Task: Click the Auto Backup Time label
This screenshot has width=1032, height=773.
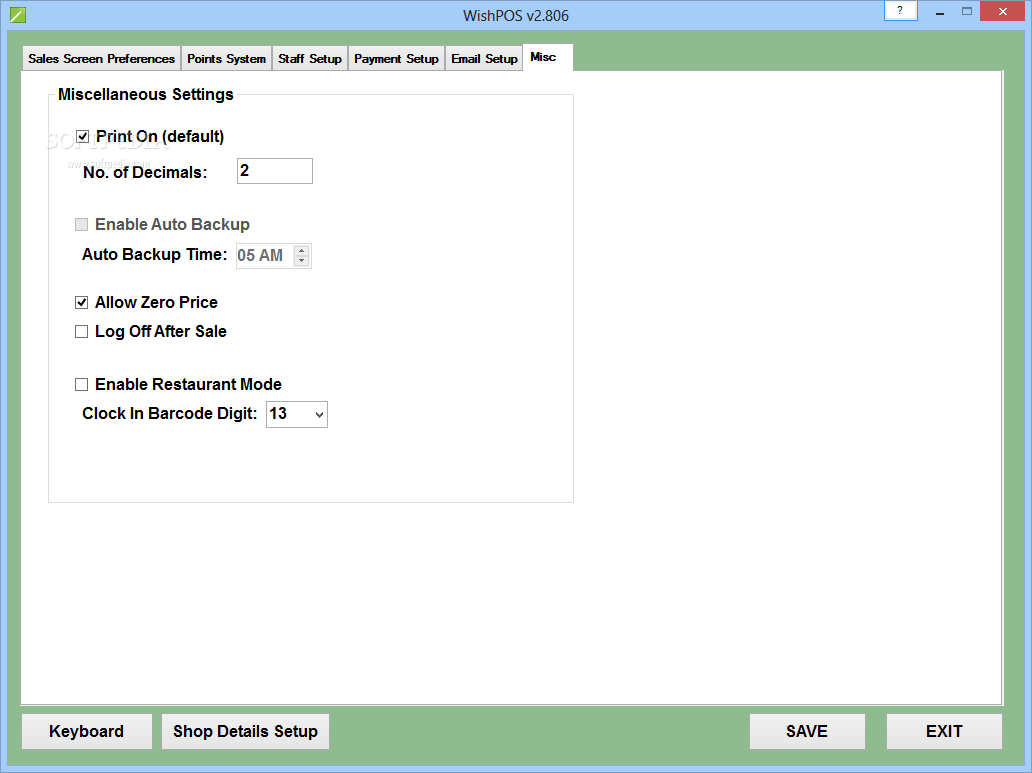Action: click(155, 254)
